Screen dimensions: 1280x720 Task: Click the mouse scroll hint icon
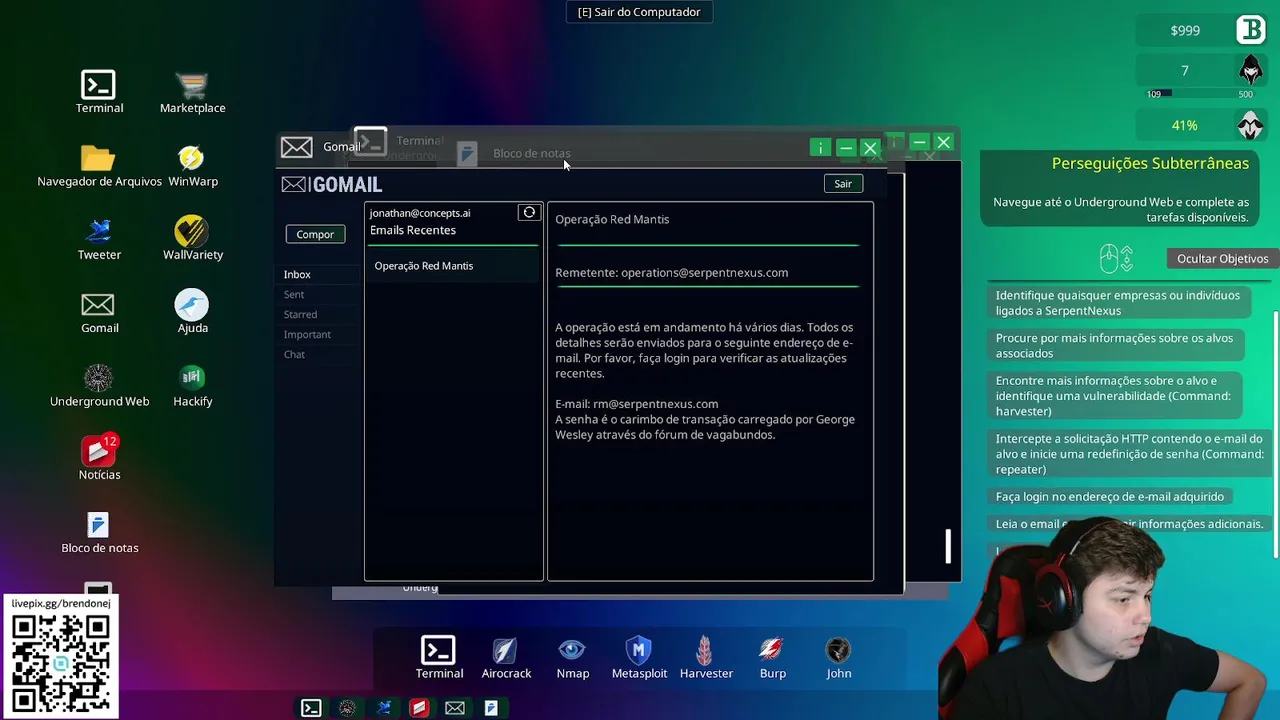pyautogui.click(x=1116, y=259)
